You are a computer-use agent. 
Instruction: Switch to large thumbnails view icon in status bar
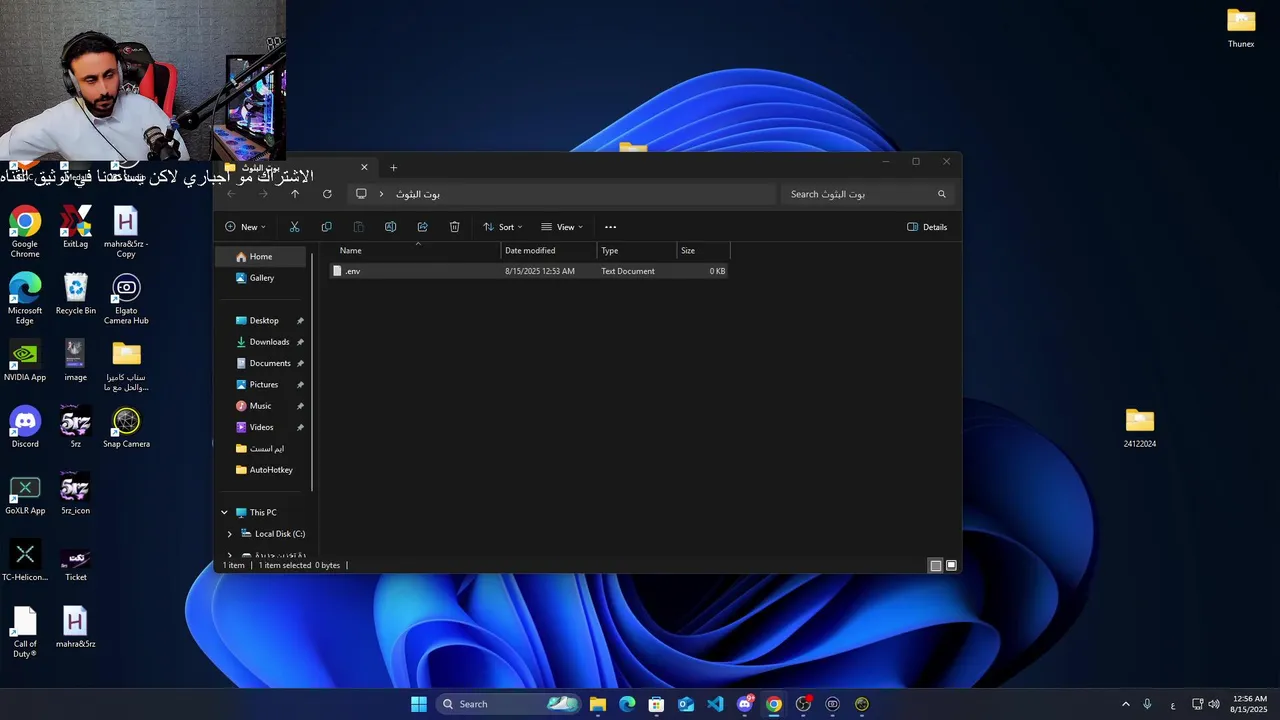click(x=951, y=565)
